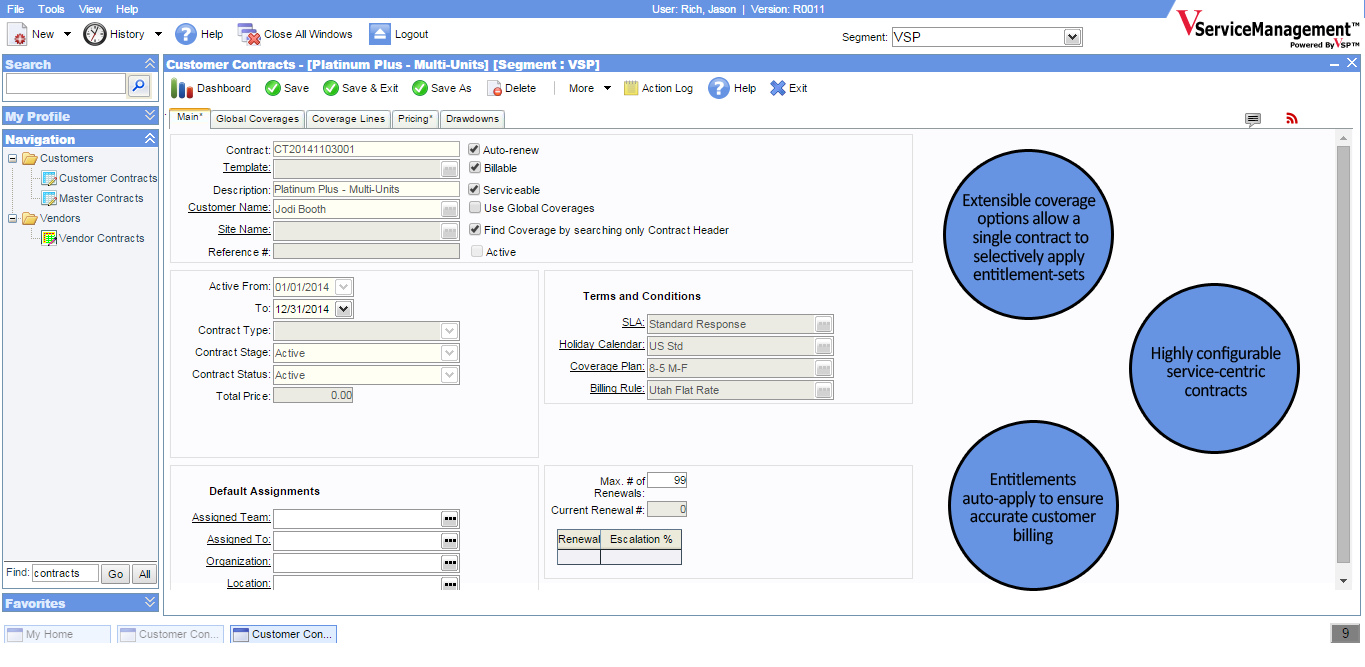Image resolution: width=1365 pixels, height=667 pixels.
Task: Open the View menu
Action: click(x=90, y=9)
